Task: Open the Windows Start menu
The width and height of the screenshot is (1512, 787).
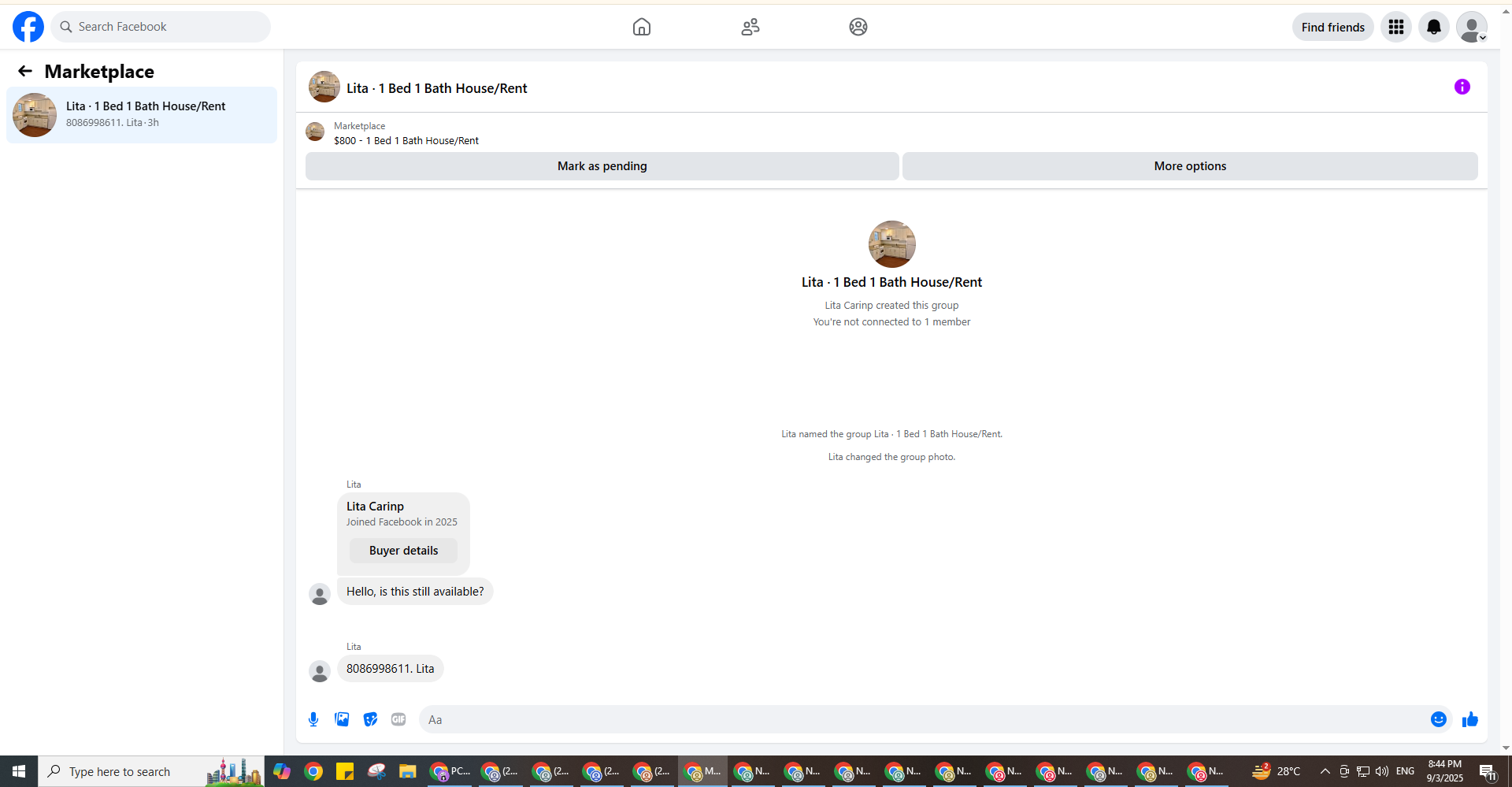Action: click(19, 771)
